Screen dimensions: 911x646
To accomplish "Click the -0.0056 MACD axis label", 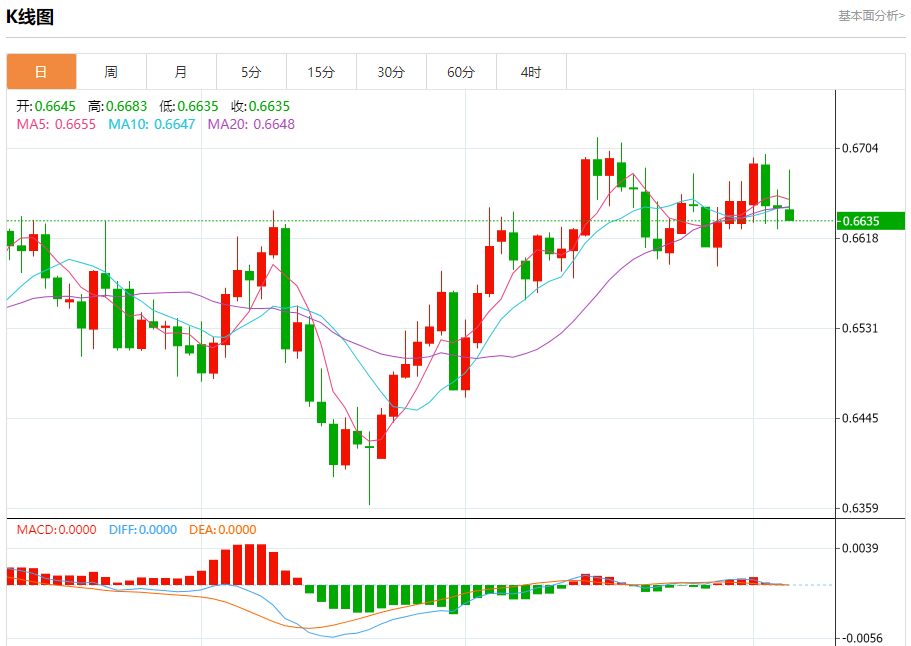I will point(860,638).
